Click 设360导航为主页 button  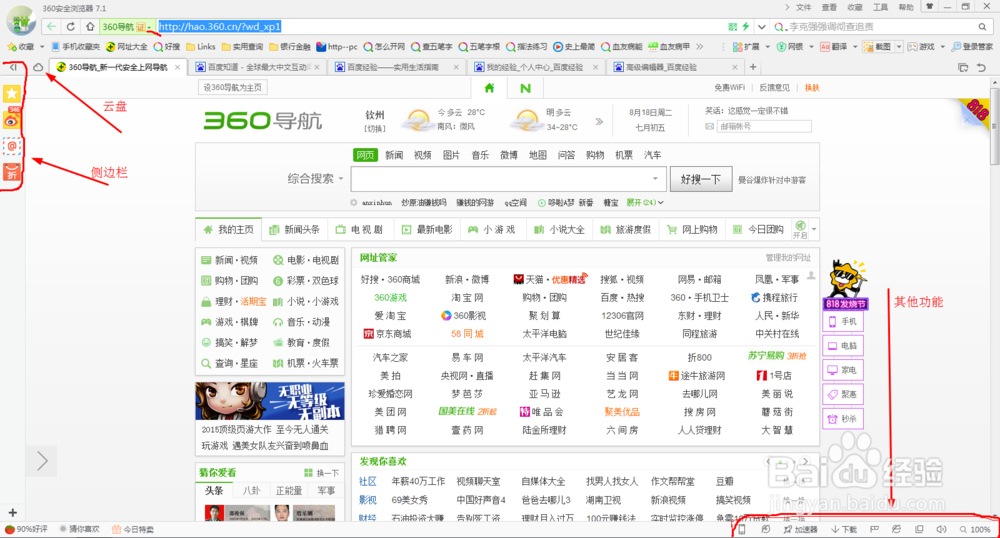233,87
